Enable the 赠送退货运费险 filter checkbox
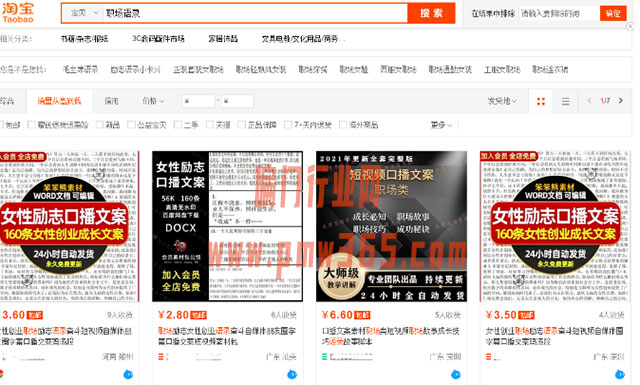640x385 pixels. click(x=31, y=125)
